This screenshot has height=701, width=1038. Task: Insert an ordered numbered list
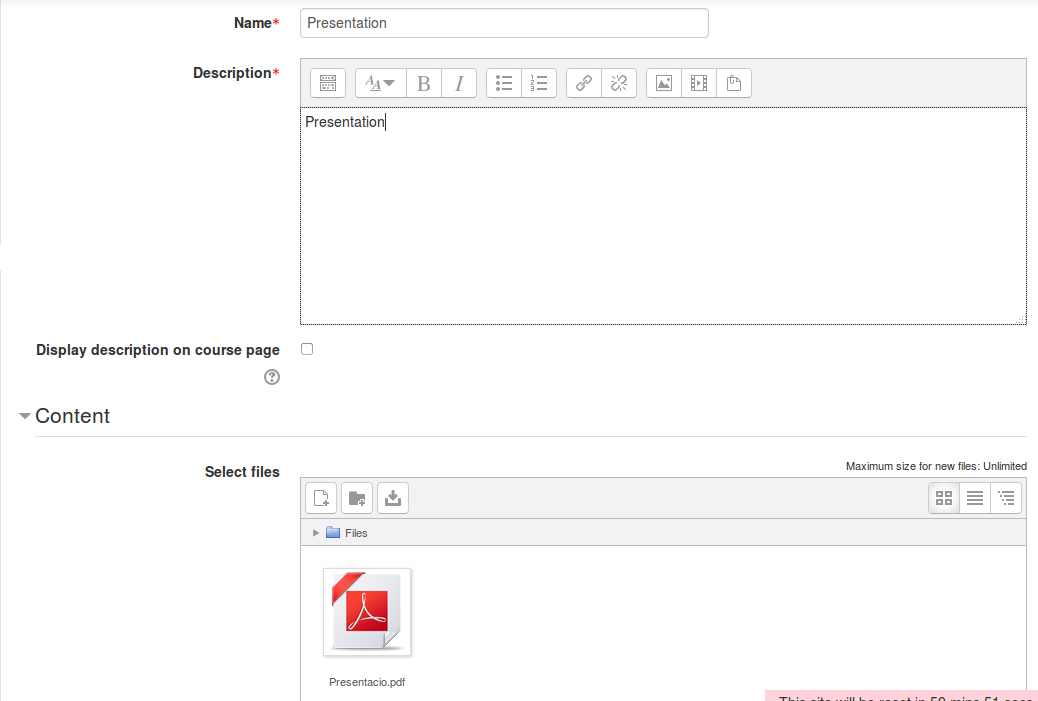click(539, 84)
